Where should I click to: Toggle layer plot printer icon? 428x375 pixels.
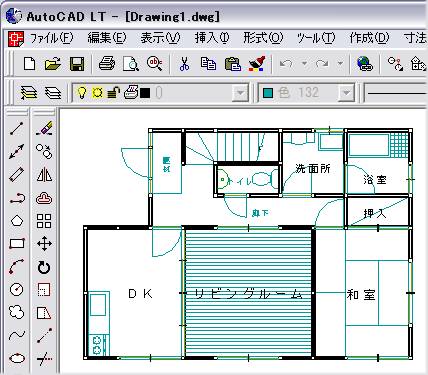point(131,92)
